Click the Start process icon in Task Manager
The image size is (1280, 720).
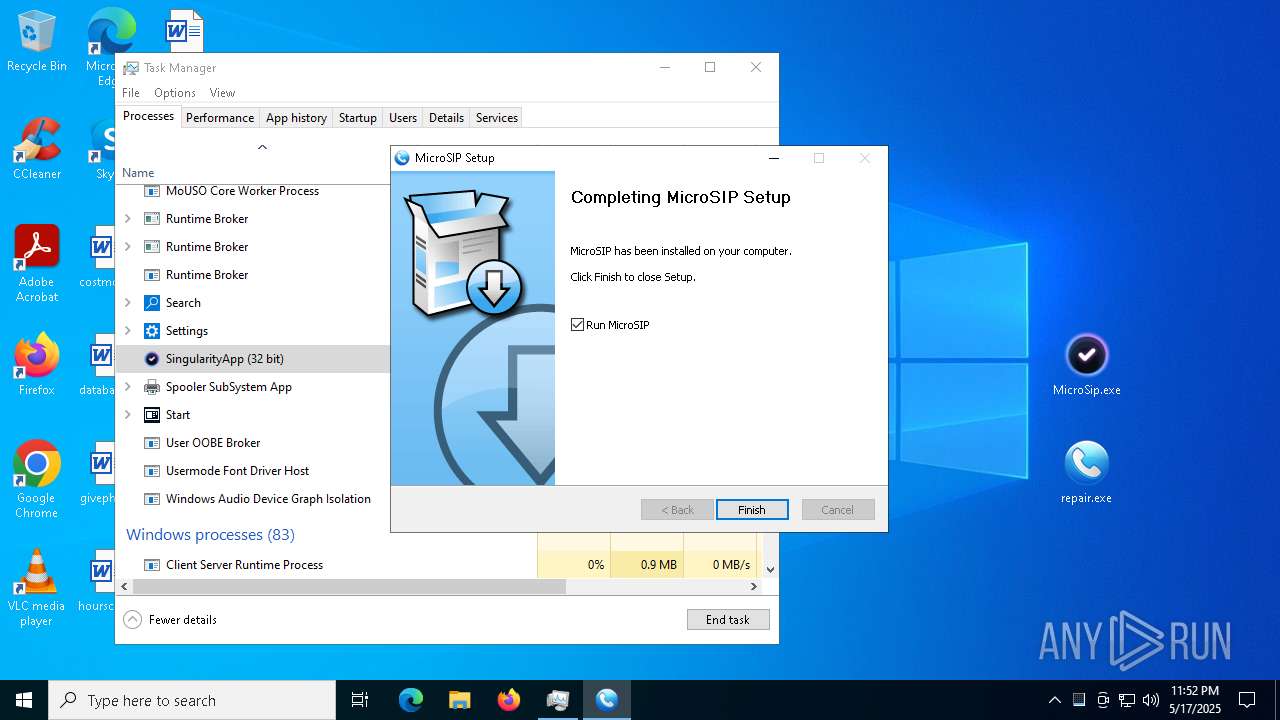[x=152, y=415]
